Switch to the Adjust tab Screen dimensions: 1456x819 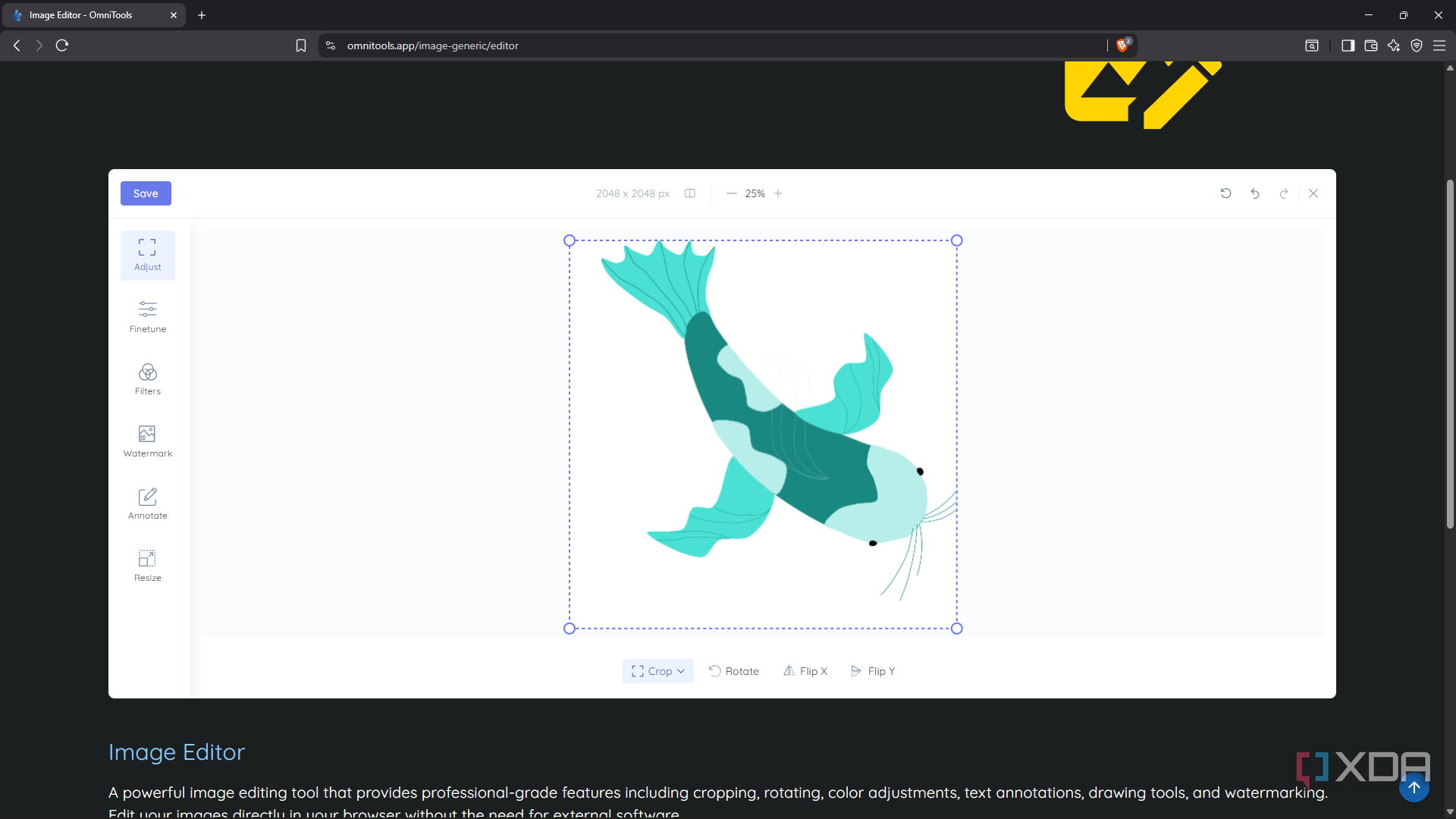[x=147, y=255]
